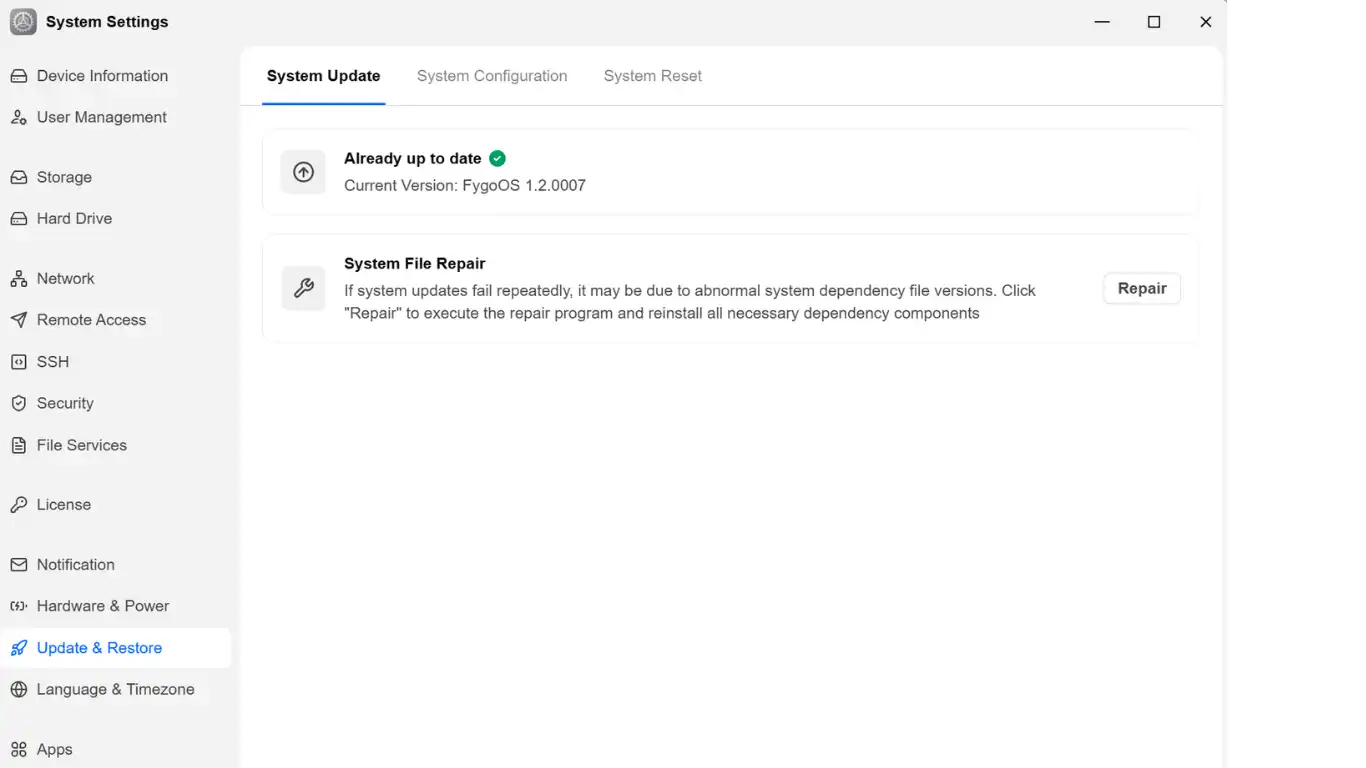Open the Notification envelope icon
The width and height of the screenshot is (1366, 768).
[19, 564]
